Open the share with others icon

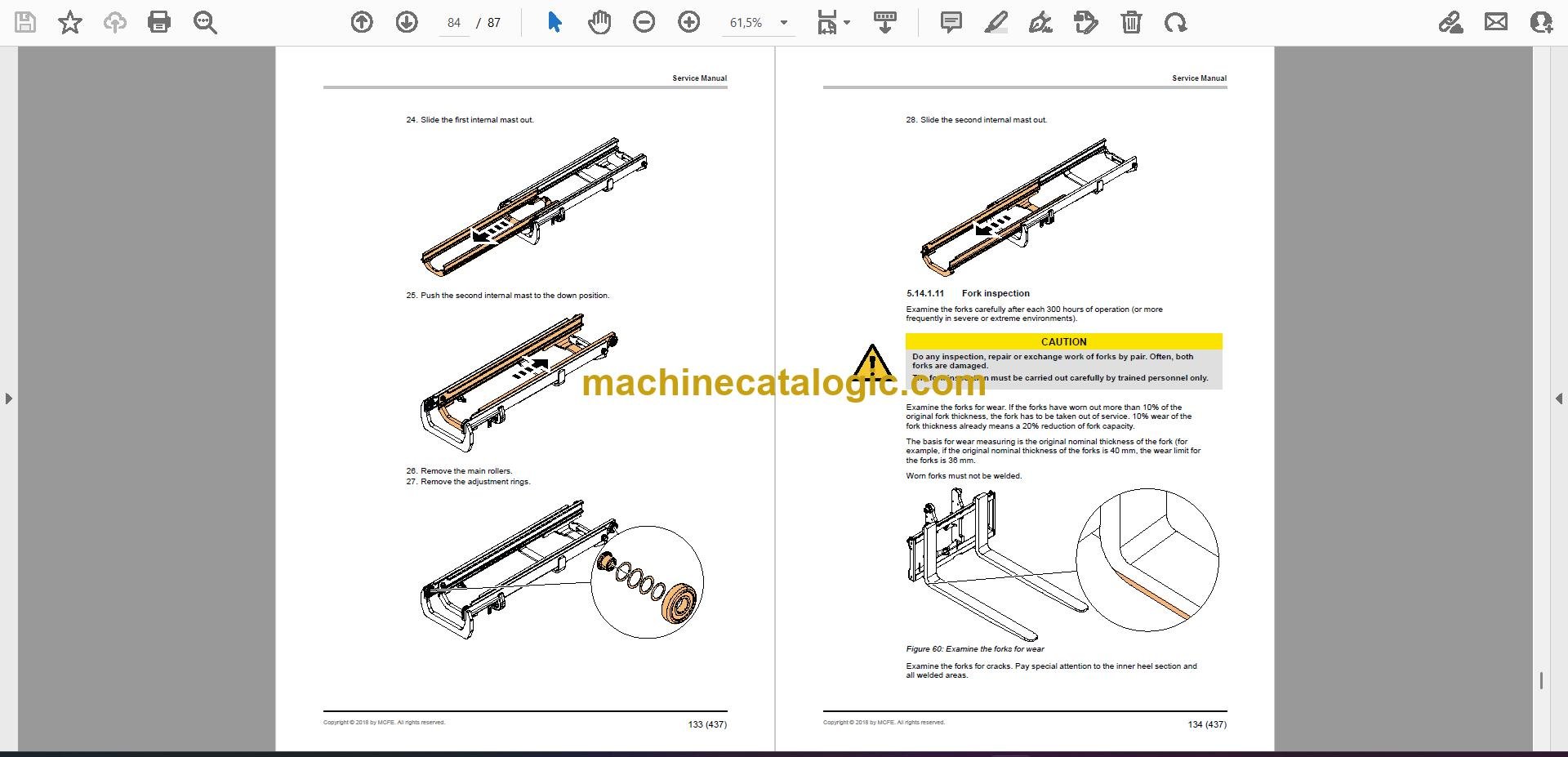tap(1541, 22)
